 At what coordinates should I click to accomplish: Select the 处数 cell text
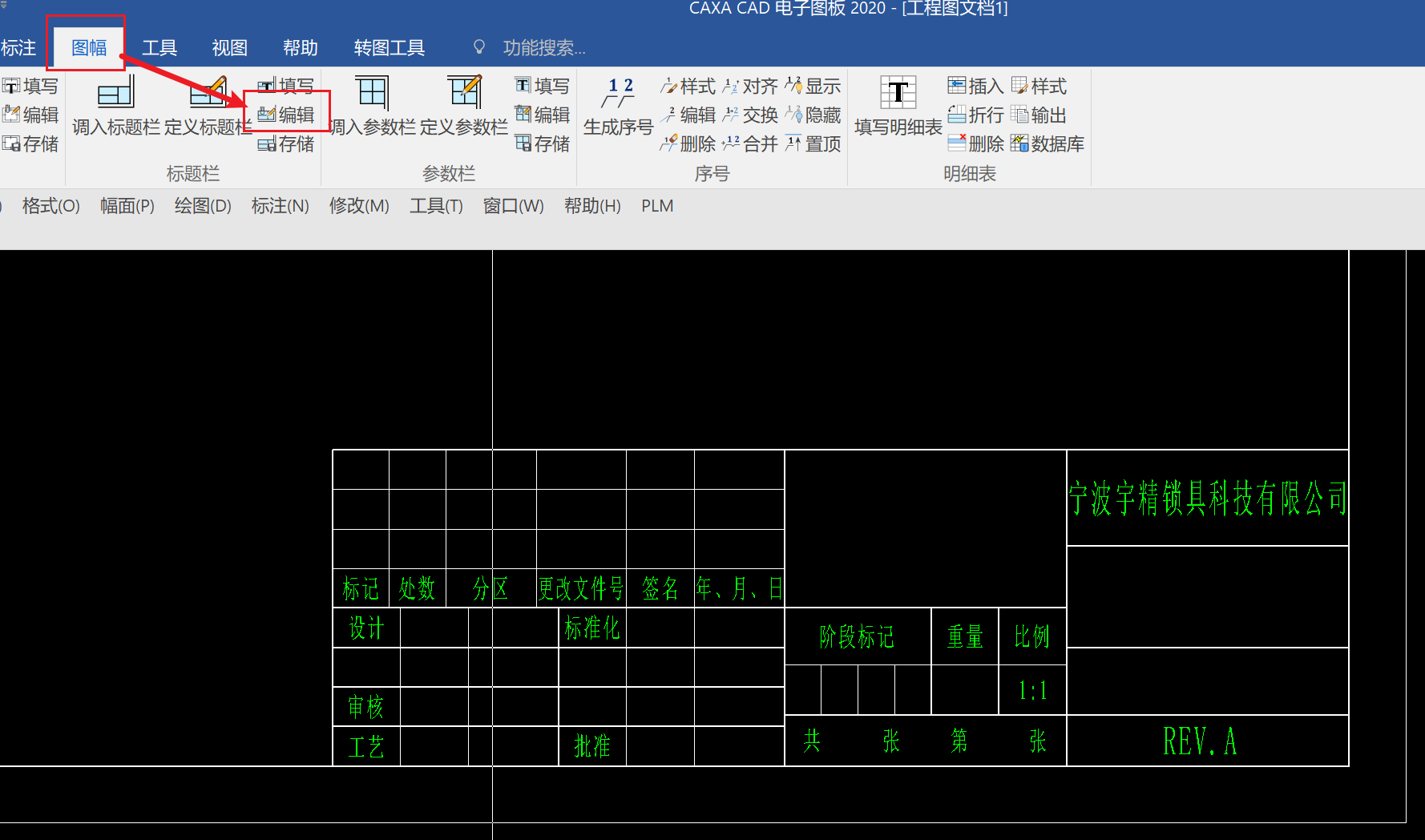tap(417, 589)
